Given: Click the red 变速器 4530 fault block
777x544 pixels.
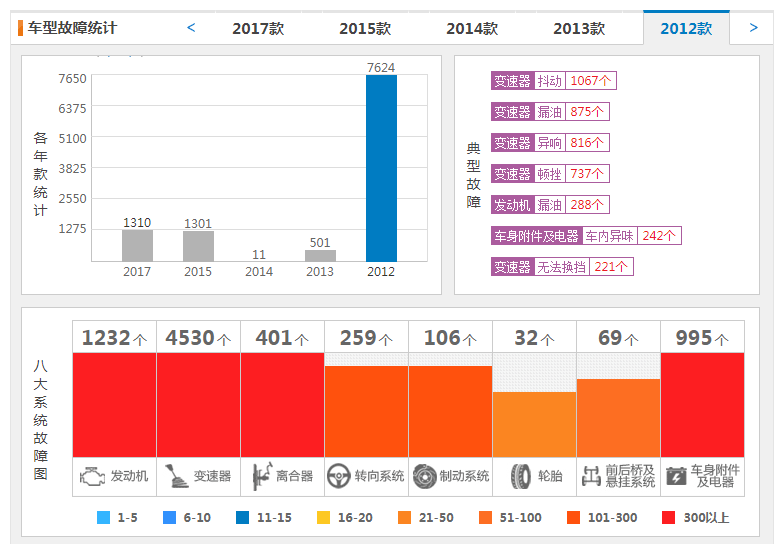Looking at the screenshot, I should pos(198,404).
